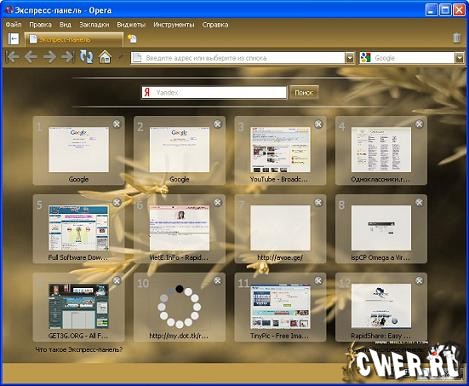Click the Reload page icon
The height and width of the screenshot is (386, 469).
(86, 57)
